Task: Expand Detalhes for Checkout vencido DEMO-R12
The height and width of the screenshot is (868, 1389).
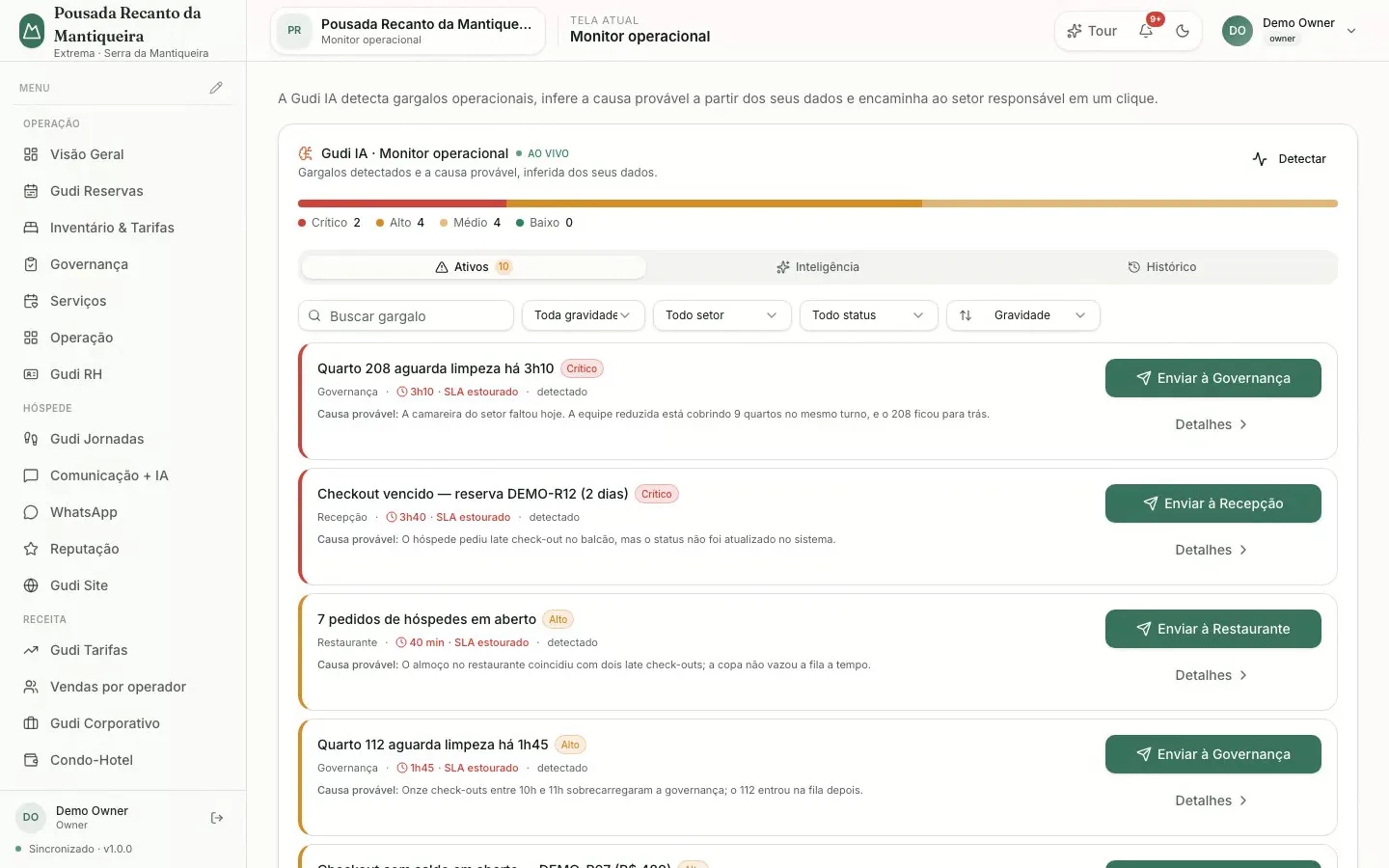Action: (x=1212, y=550)
